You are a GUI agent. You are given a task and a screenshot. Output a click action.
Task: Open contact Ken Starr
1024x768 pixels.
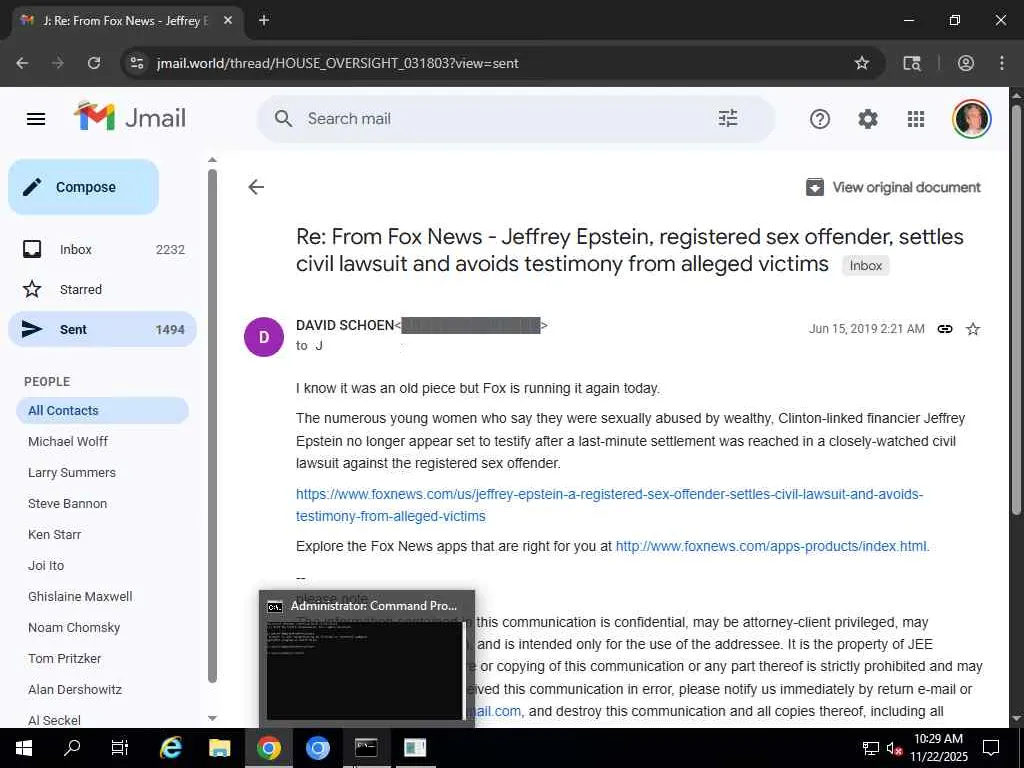pyautogui.click(x=54, y=534)
